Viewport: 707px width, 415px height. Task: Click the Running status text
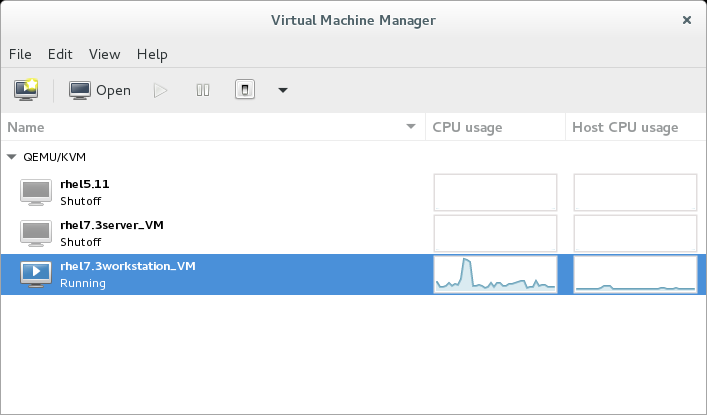pyautogui.click(x=83, y=283)
